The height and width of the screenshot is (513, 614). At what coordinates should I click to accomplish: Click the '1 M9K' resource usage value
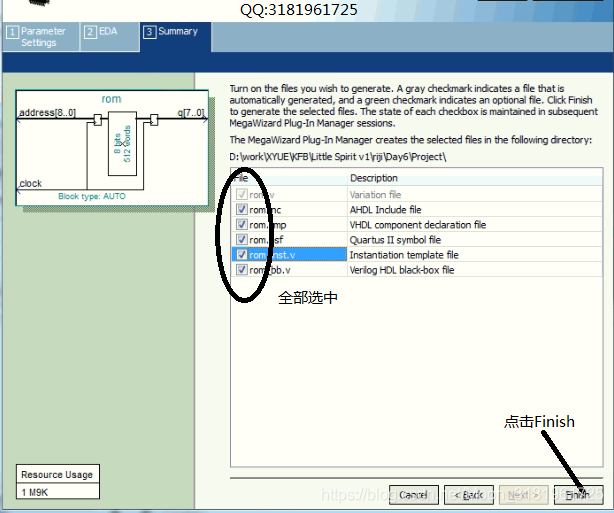click(34, 492)
